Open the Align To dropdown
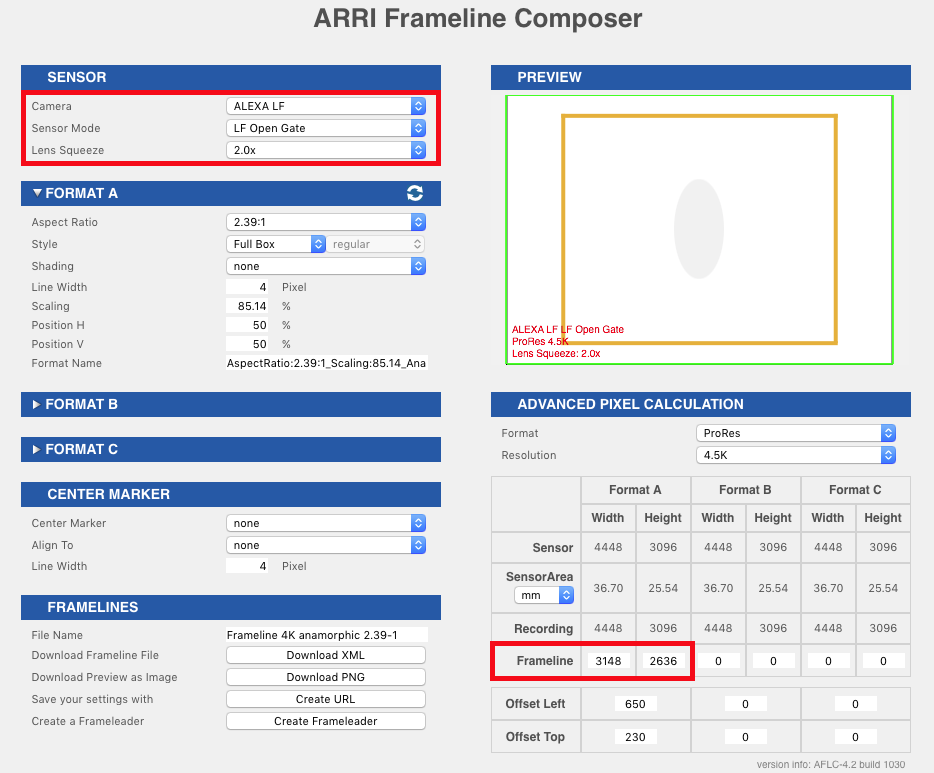This screenshot has height=773, width=934. pos(326,545)
